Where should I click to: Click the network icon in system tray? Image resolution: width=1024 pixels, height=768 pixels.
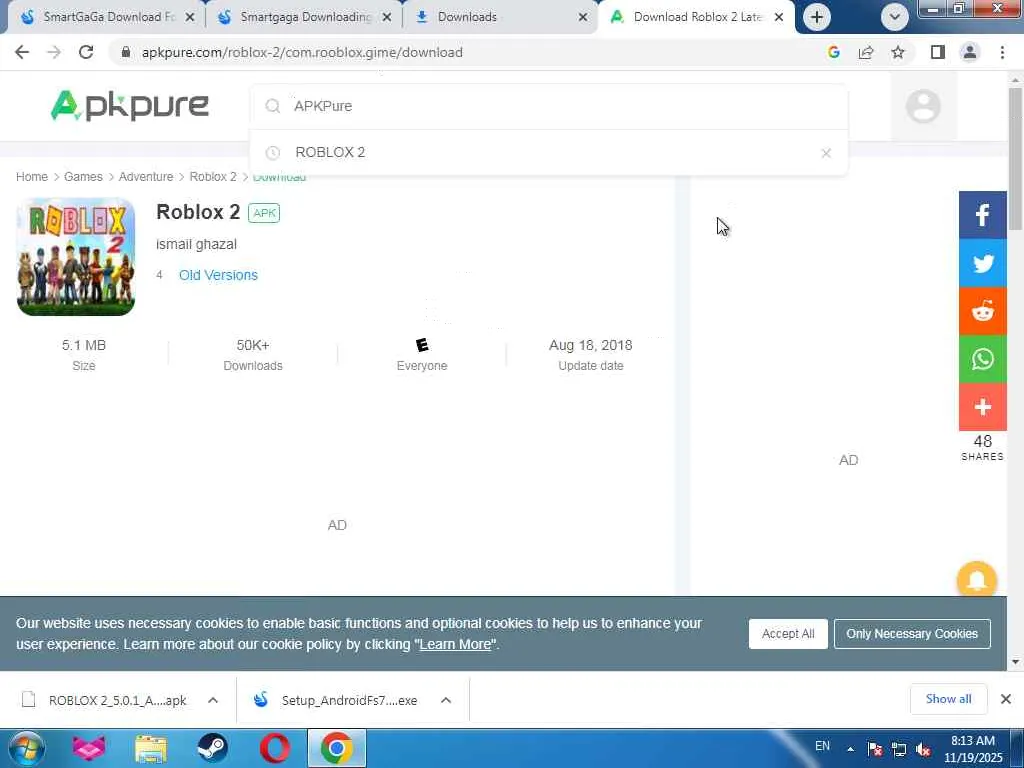pyautogui.click(x=899, y=750)
